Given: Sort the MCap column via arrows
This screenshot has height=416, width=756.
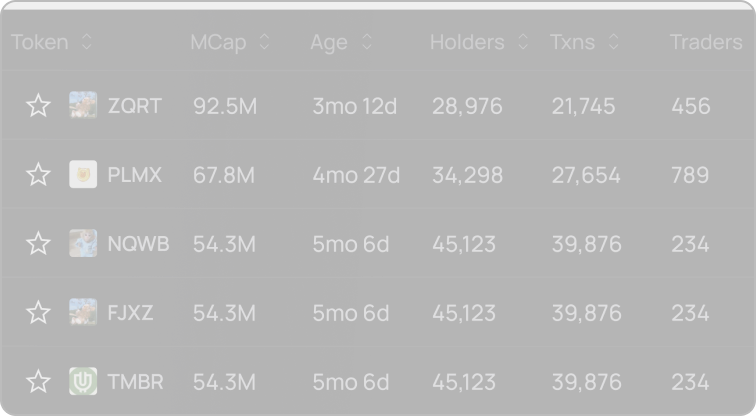Looking at the screenshot, I should (264, 42).
